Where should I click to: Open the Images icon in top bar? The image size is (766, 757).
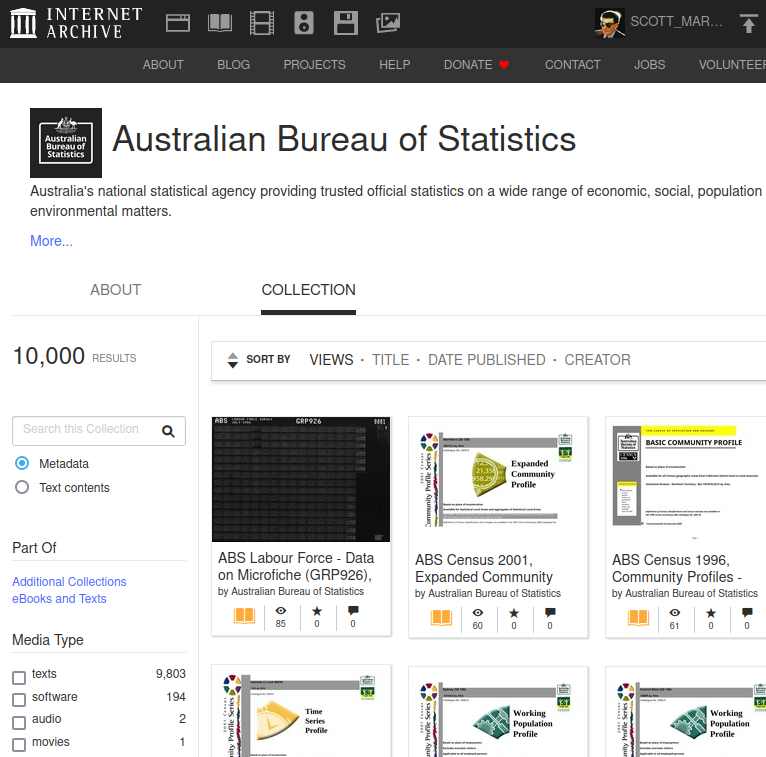click(388, 23)
